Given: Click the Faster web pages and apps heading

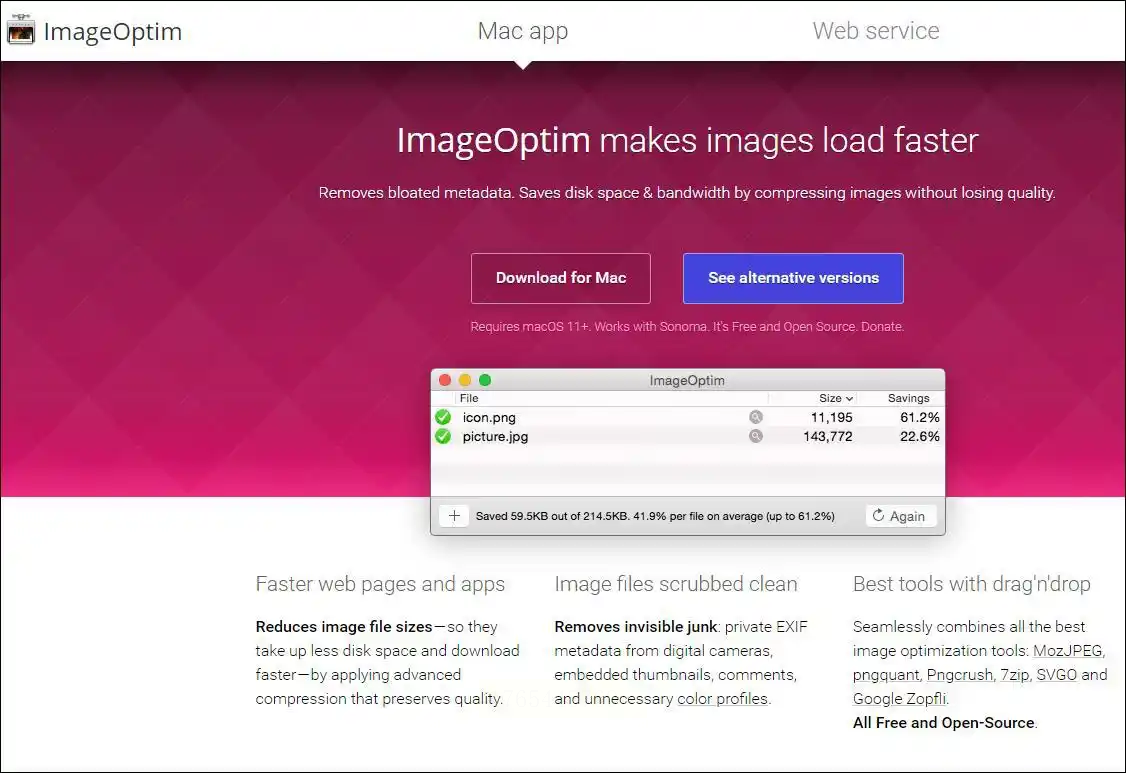Looking at the screenshot, I should click(x=380, y=584).
